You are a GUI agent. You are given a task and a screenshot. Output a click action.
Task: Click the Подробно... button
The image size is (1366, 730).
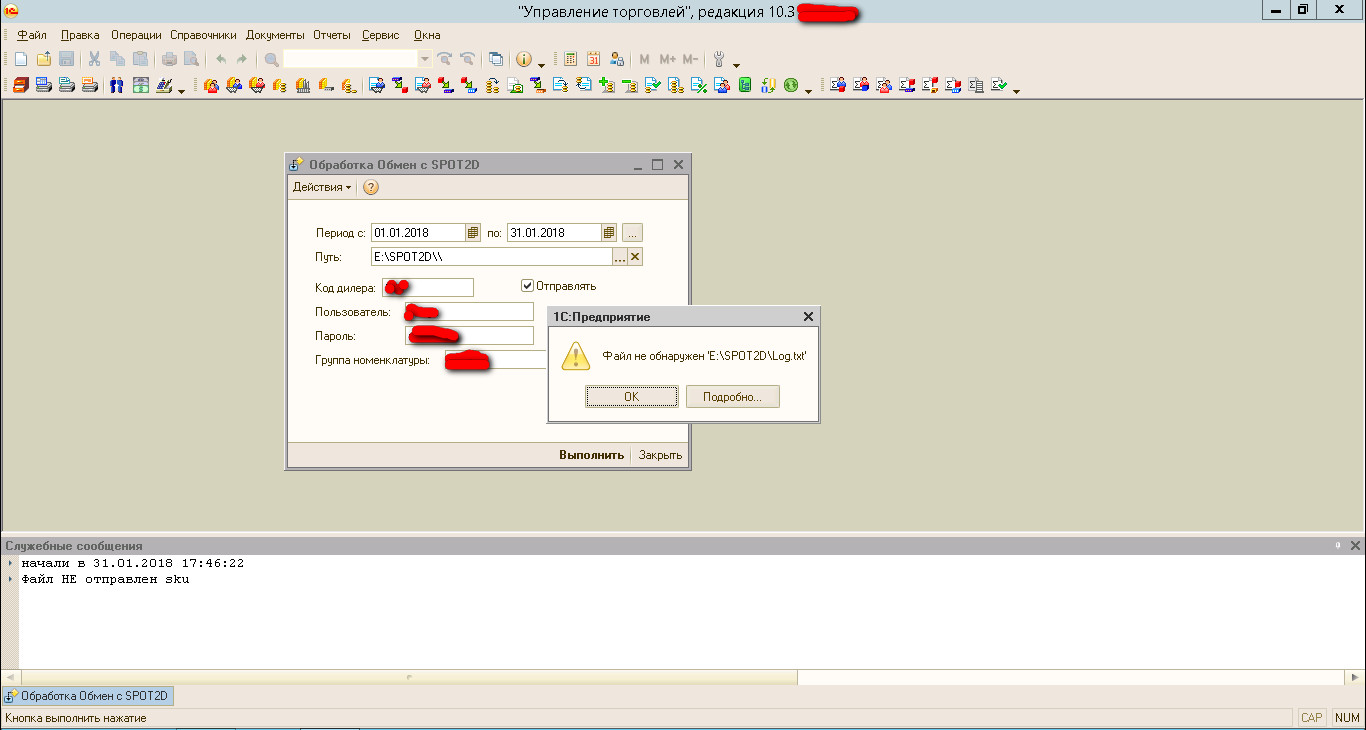coord(733,397)
